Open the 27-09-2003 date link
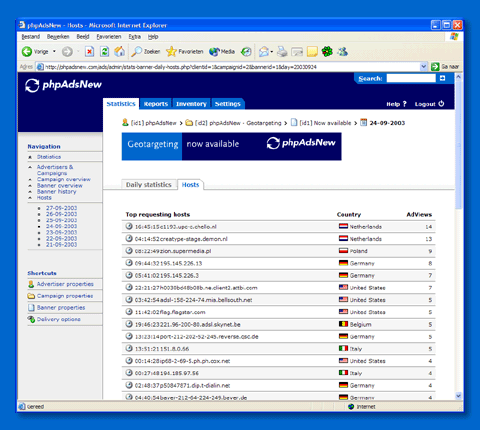 click(x=61, y=208)
